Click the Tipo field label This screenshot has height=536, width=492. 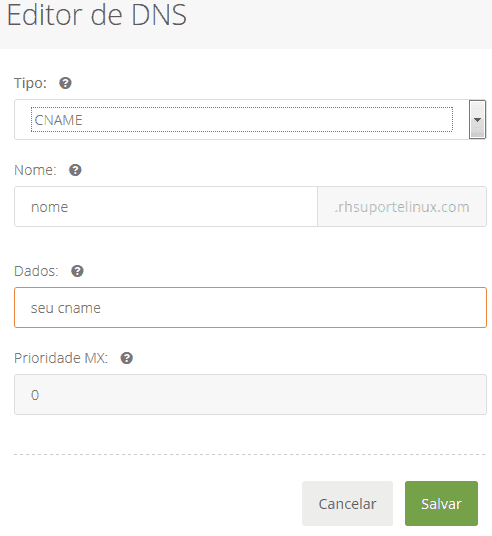pyautogui.click(x=30, y=83)
